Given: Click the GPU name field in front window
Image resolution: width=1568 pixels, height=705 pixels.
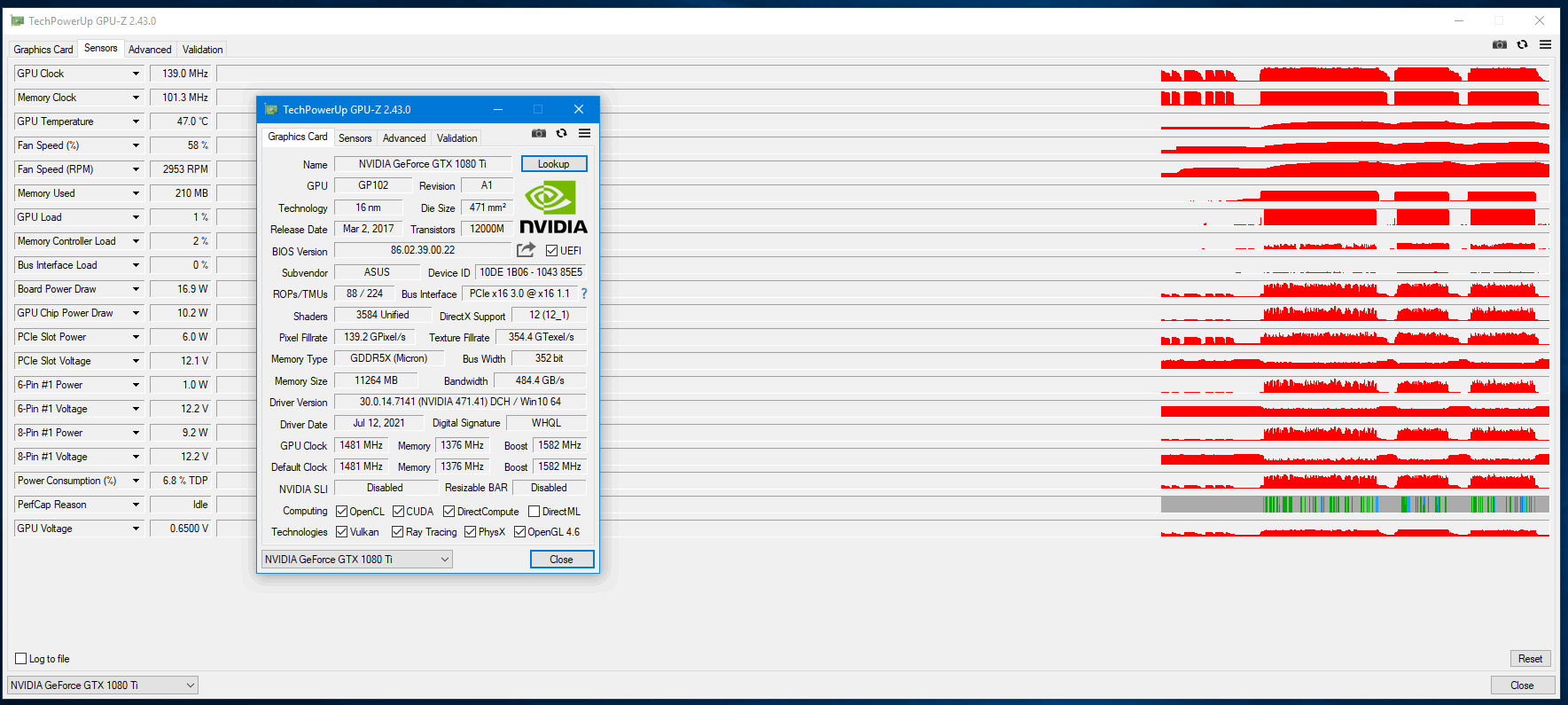Looking at the screenshot, I should coord(423,164).
